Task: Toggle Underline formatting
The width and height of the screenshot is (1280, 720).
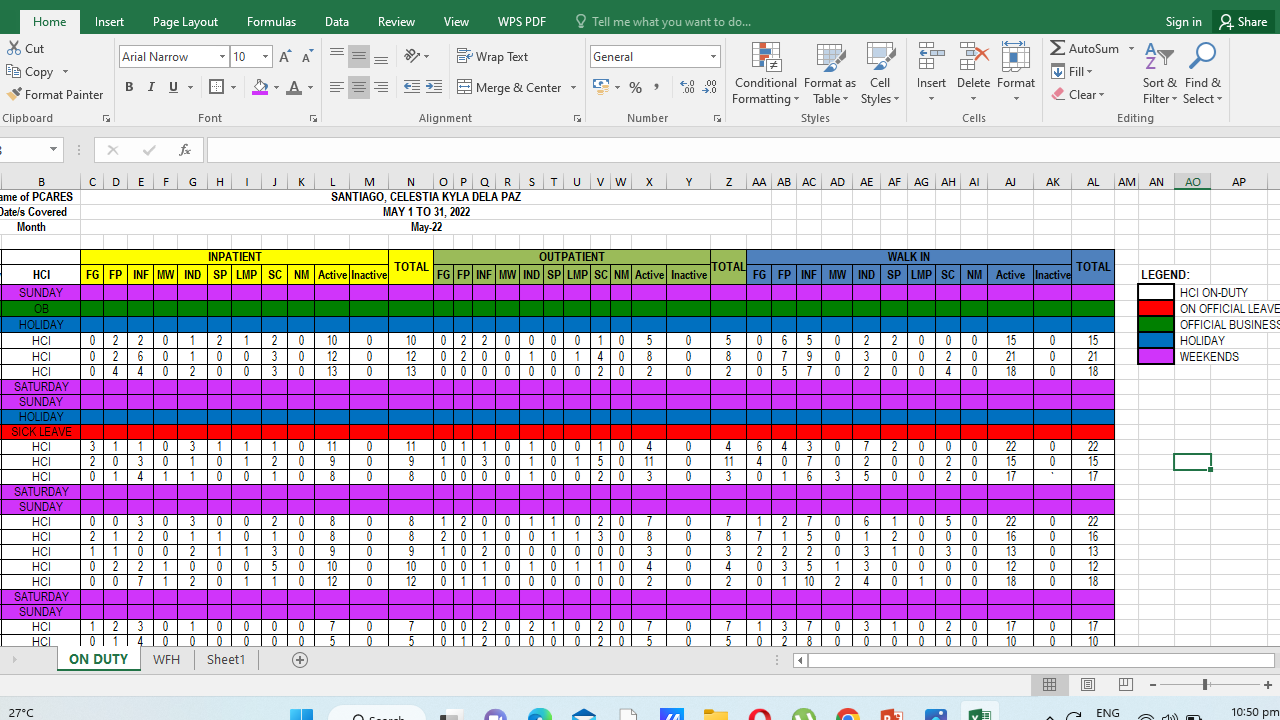Action: pos(173,87)
